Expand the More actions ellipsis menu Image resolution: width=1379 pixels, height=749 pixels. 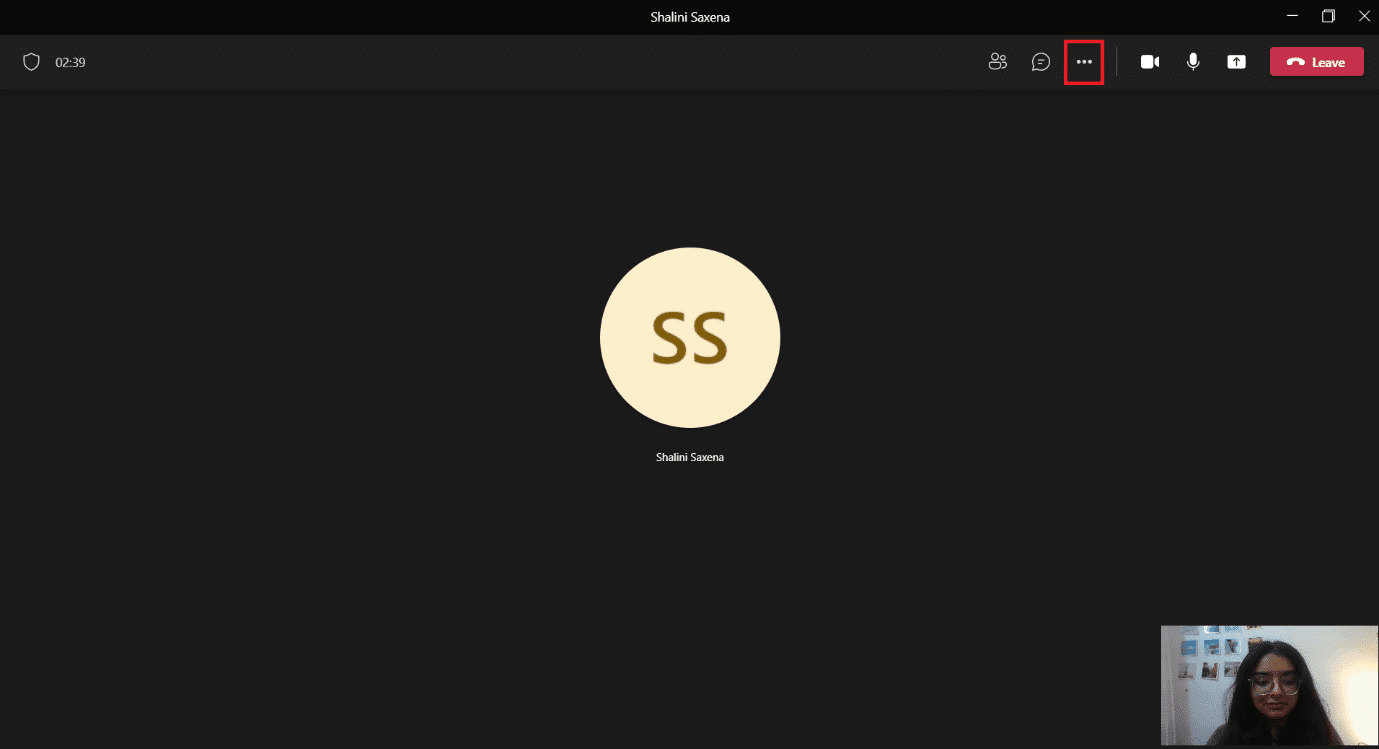1084,62
